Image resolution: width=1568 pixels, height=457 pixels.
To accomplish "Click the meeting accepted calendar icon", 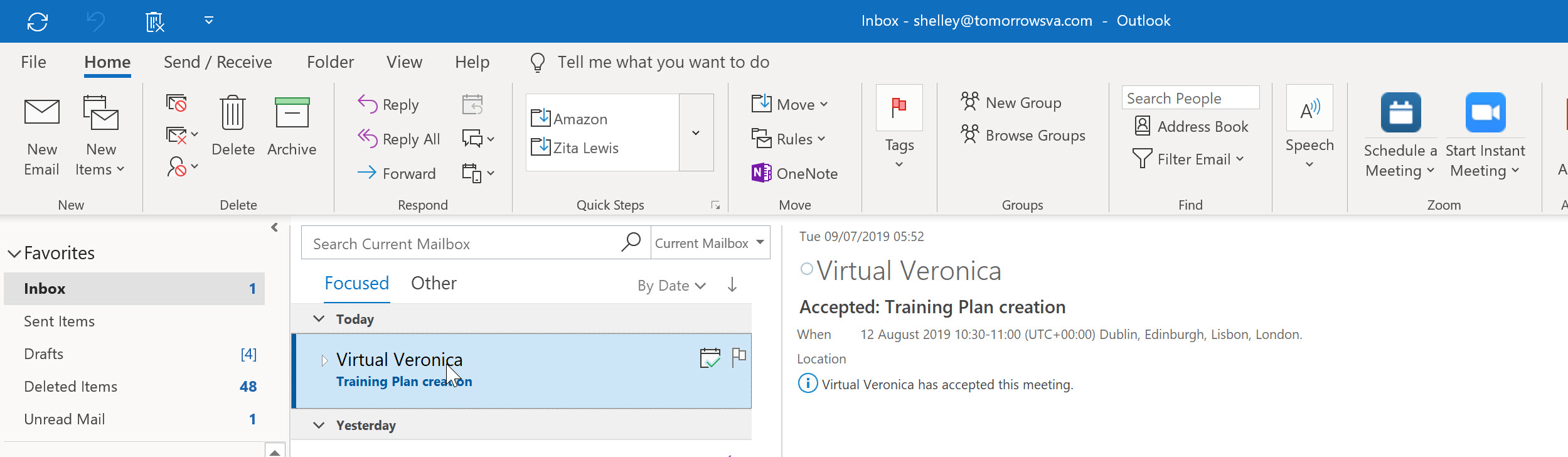I will (710, 358).
